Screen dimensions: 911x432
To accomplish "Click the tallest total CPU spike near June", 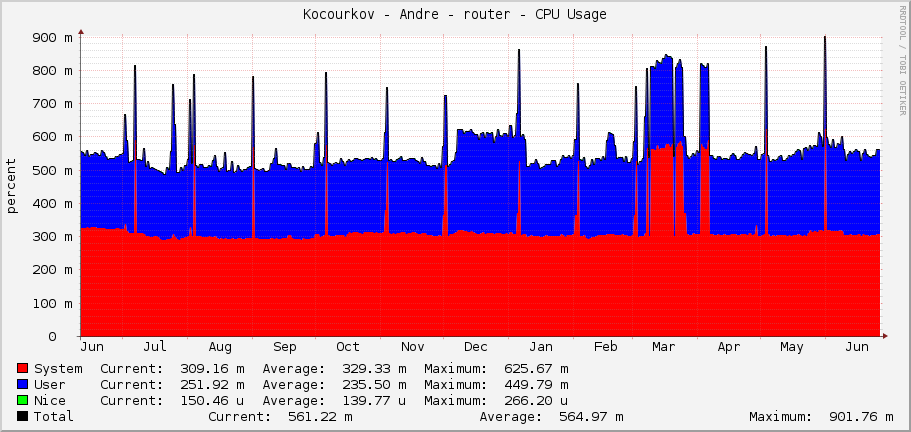I will click(x=825, y=87).
